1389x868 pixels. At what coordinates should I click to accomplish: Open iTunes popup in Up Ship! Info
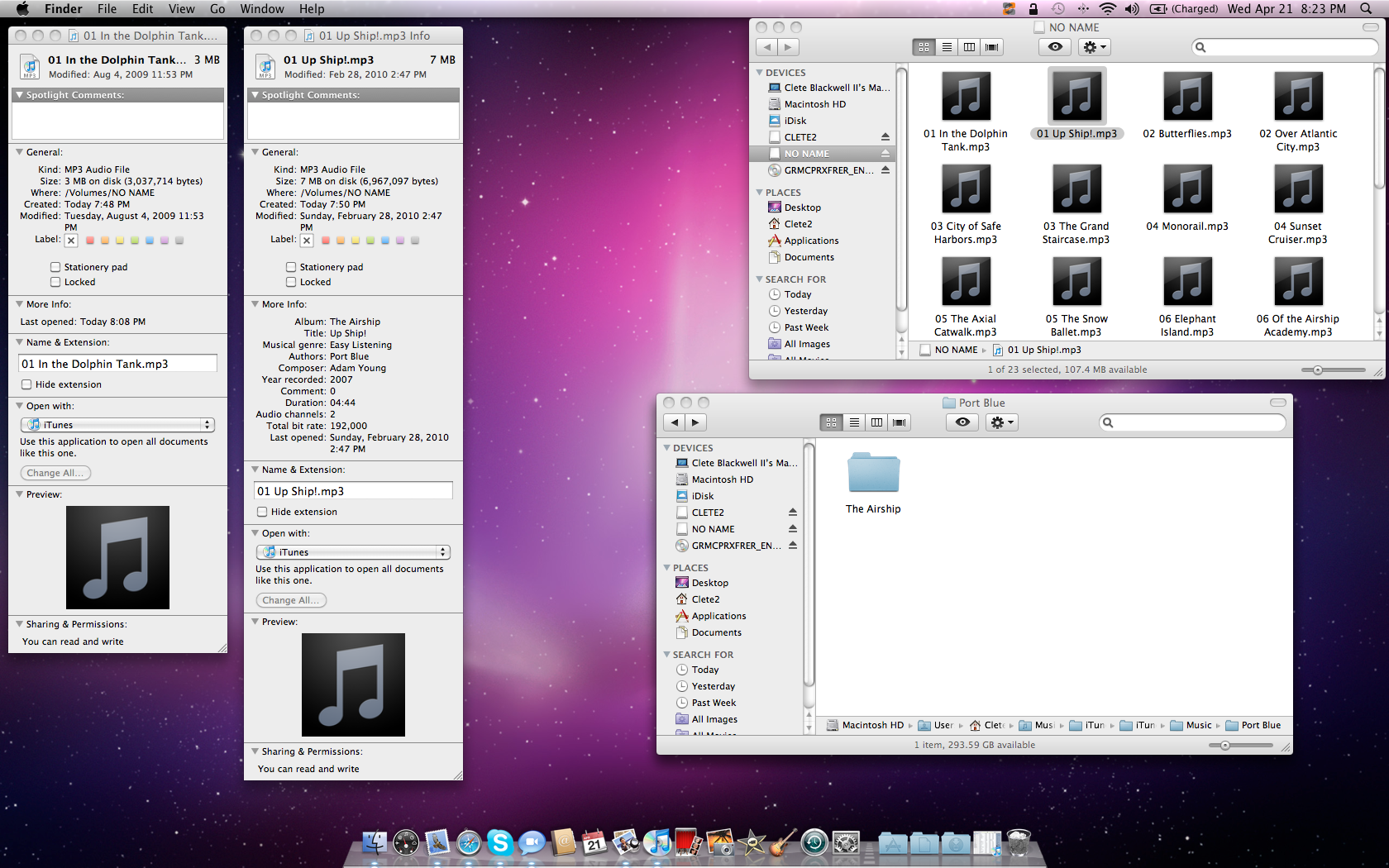coord(353,552)
